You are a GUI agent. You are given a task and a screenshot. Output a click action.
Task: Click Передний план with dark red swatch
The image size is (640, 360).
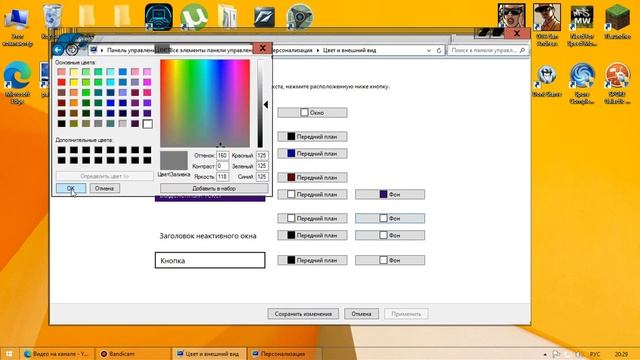312,178
